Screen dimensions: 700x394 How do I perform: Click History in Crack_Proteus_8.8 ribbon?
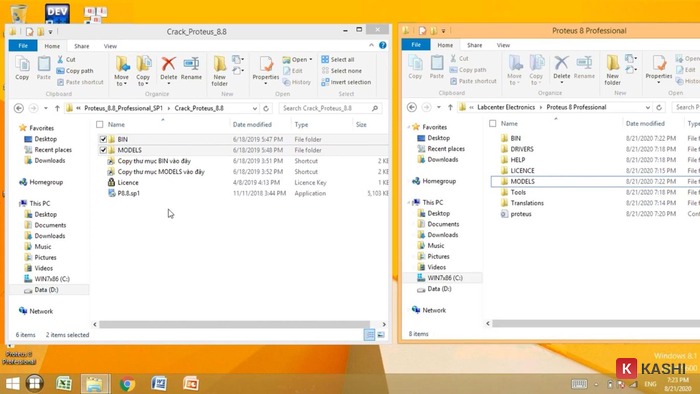(297, 82)
